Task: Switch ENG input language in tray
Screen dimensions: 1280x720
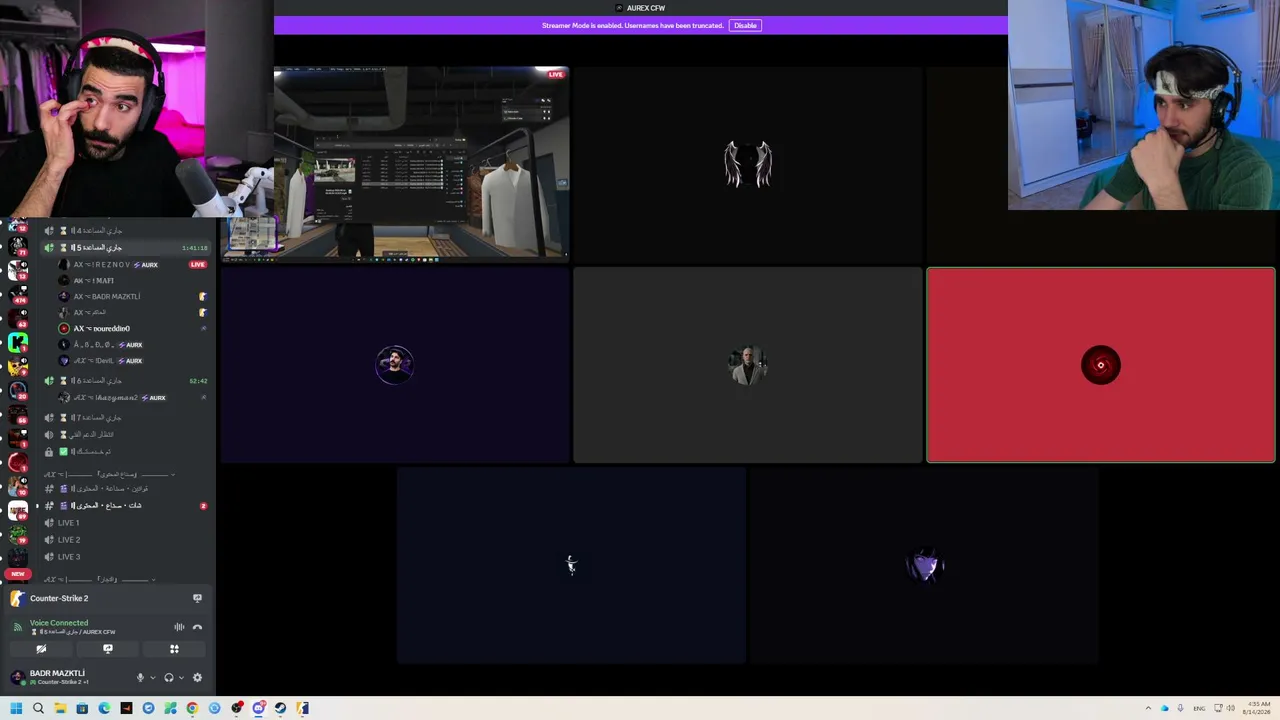Action: click(x=1199, y=708)
